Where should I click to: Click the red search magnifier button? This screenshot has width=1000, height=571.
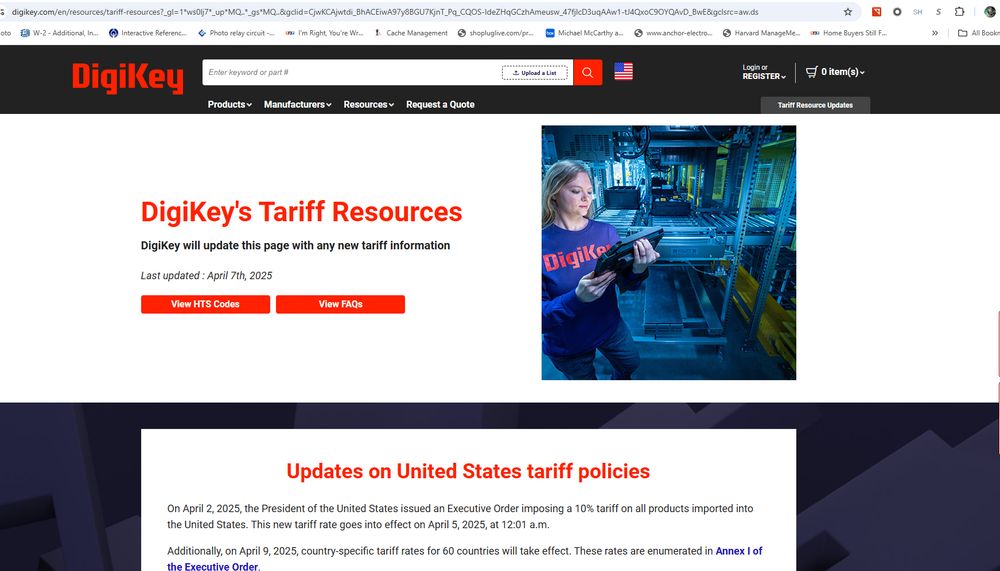click(x=587, y=73)
